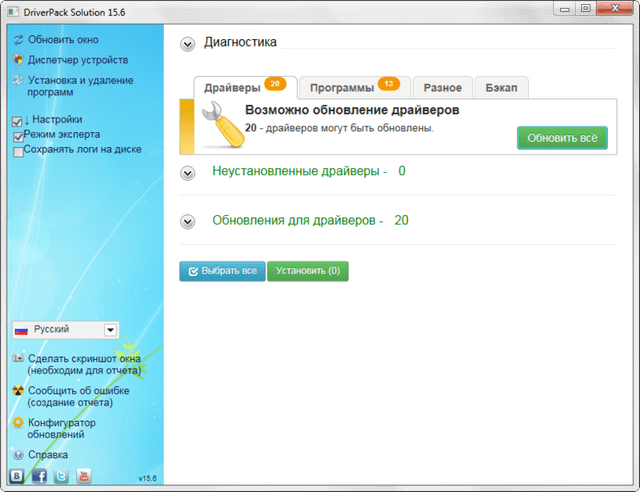Click the shield icon for Диспетчер устройств

point(18,60)
